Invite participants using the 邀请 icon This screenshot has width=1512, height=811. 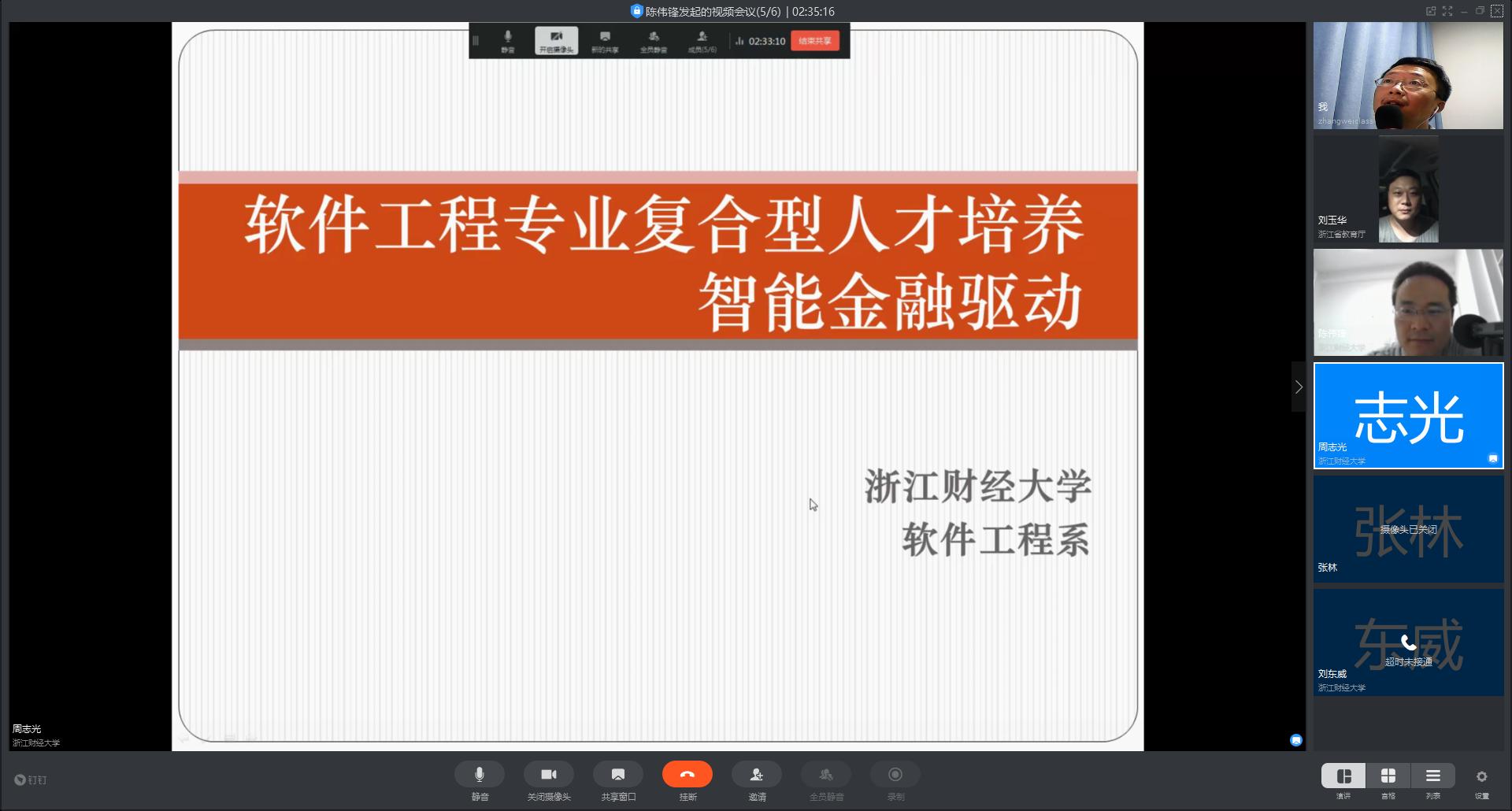coord(757,775)
